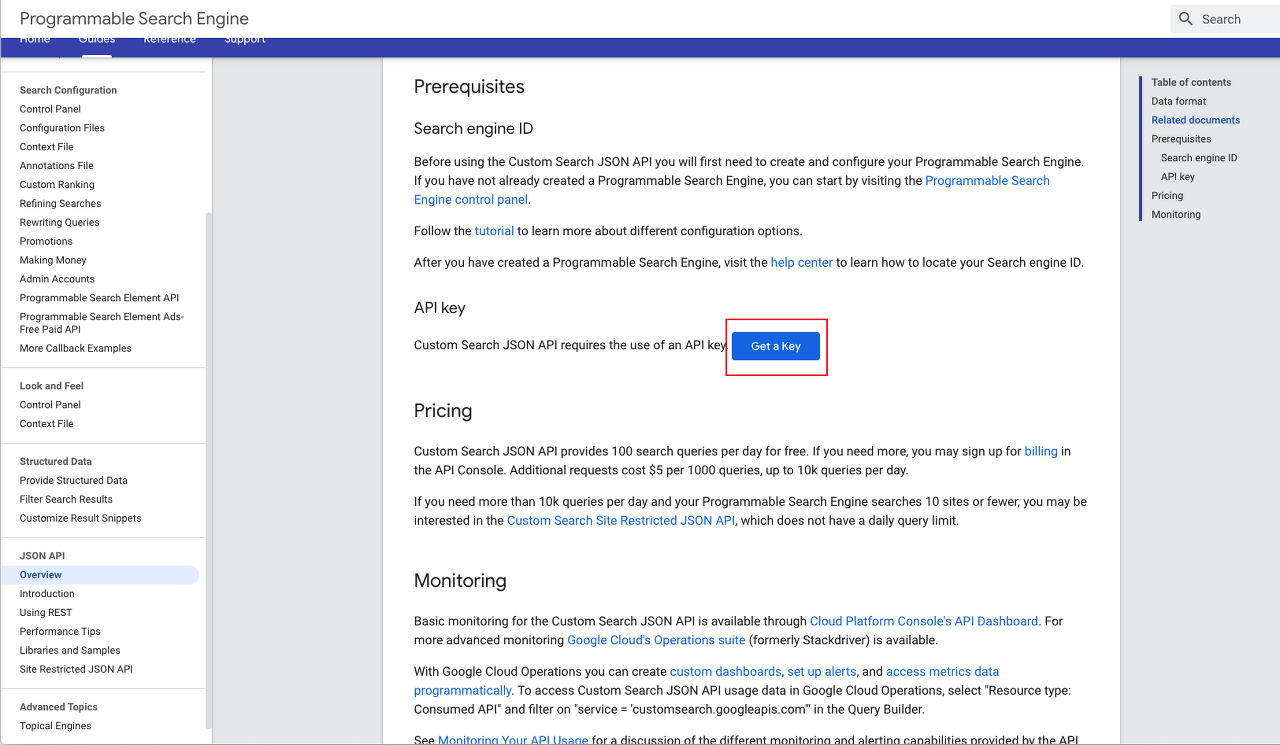Open Performance Tips in sidebar
Screen dimensions: 1280x745
60,632
